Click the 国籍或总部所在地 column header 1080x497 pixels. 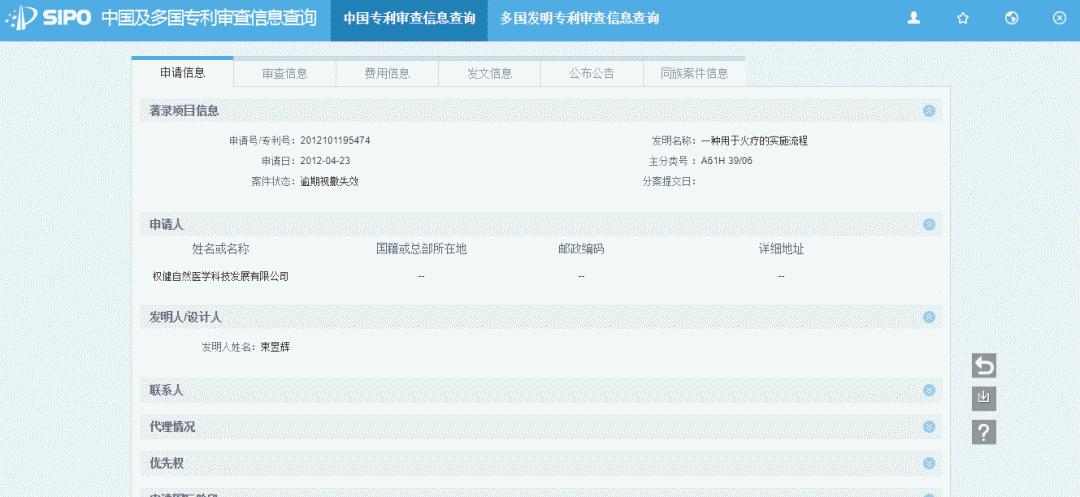tap(422, 249)
